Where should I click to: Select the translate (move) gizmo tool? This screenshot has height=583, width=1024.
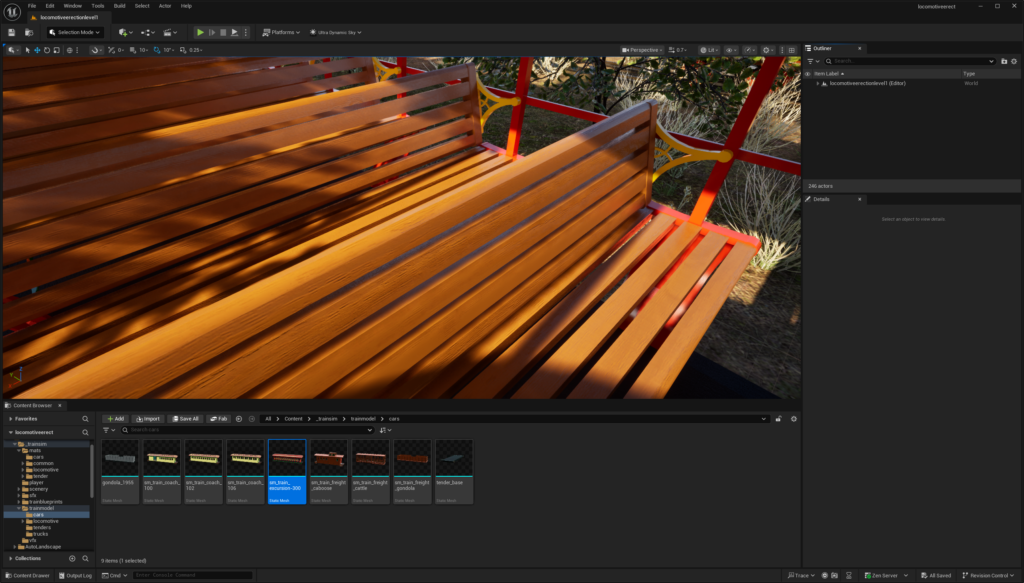coord(38,50)
